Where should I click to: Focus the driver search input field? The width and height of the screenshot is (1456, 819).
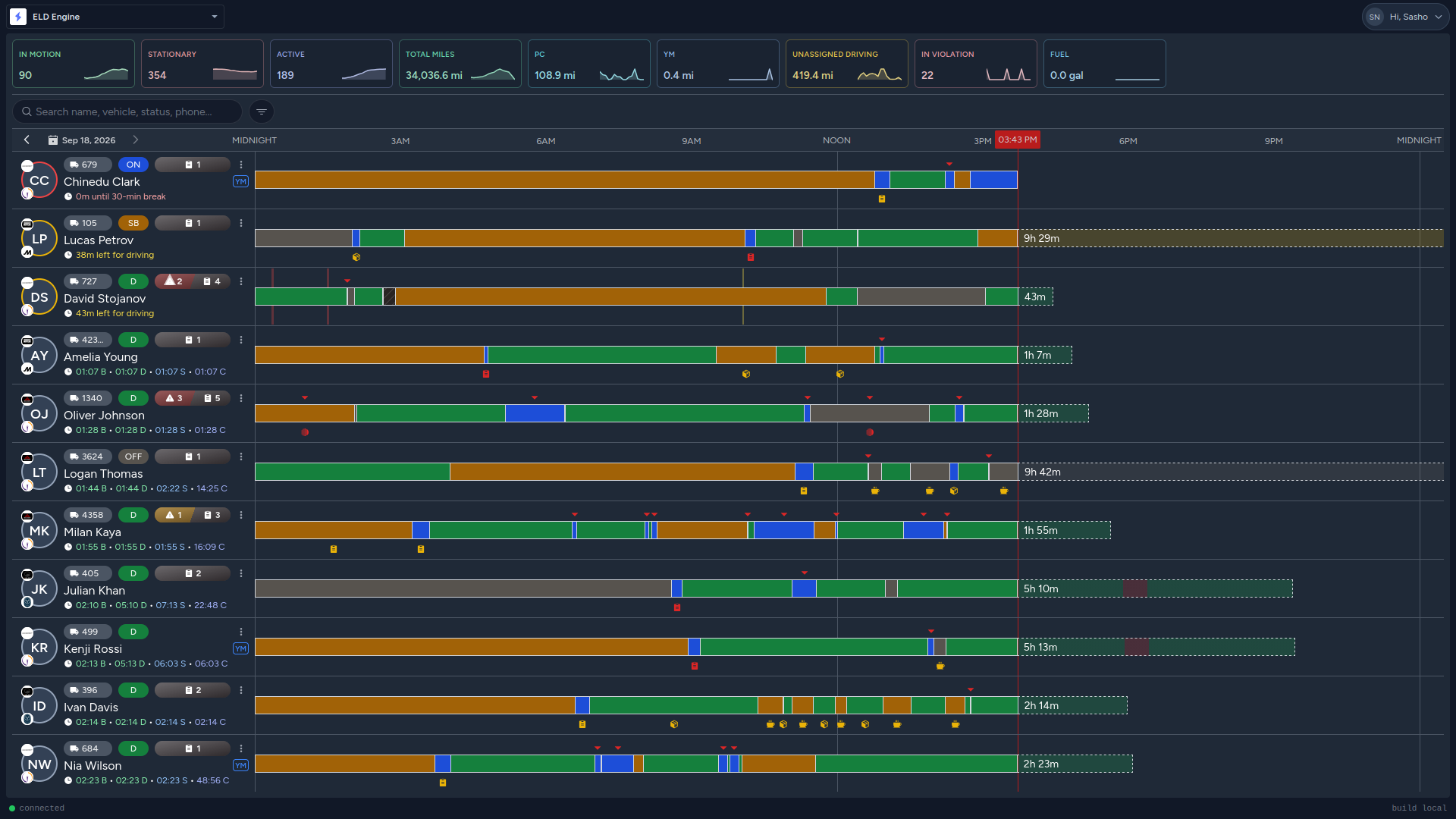127,111
